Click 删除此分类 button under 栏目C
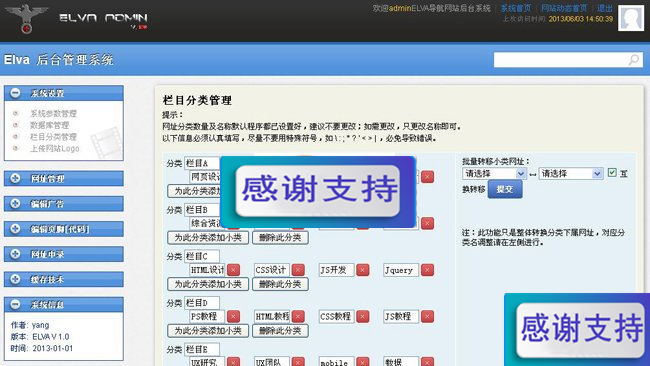 [280, 284]
